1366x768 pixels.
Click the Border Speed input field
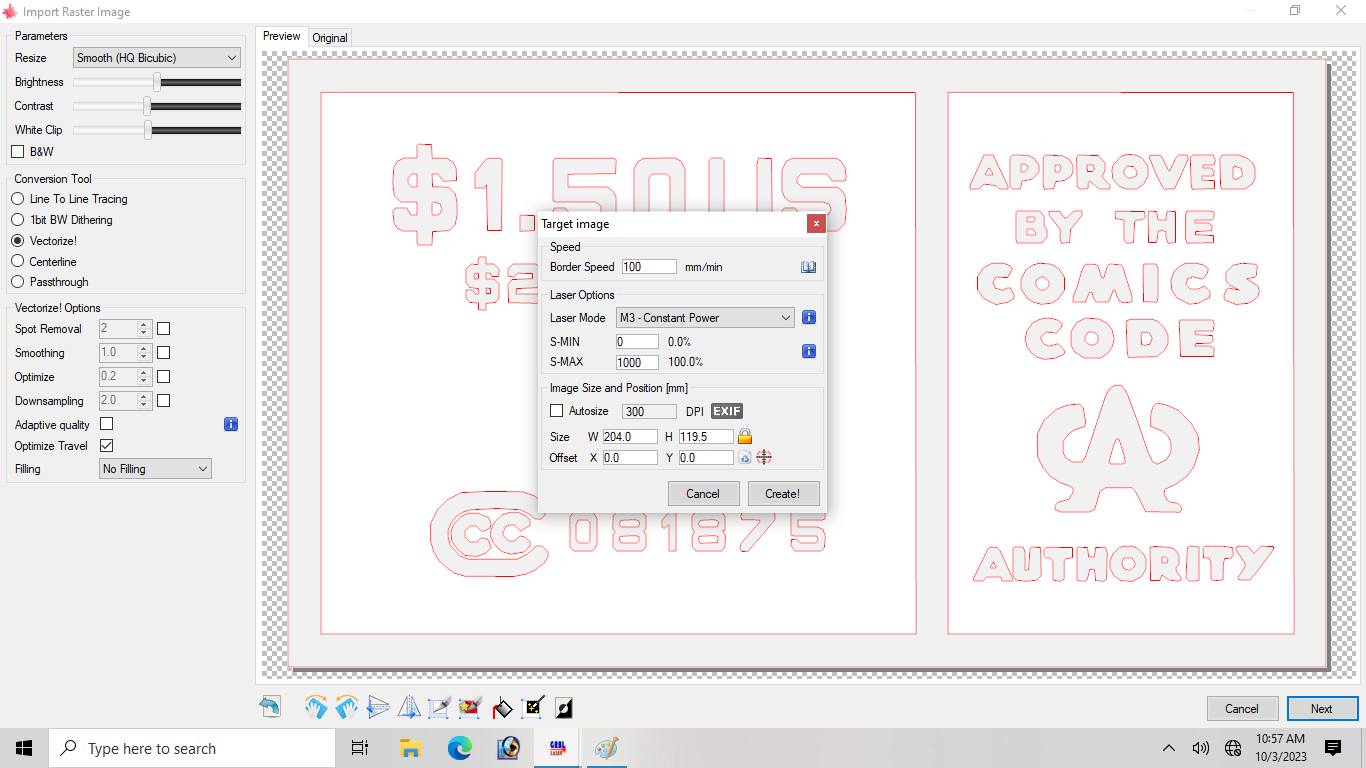(x=649, y=267)
